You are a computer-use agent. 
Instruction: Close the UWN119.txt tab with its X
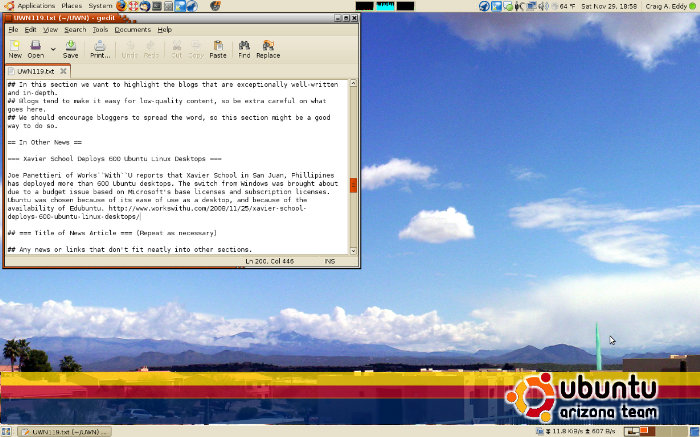click(63, 71)
